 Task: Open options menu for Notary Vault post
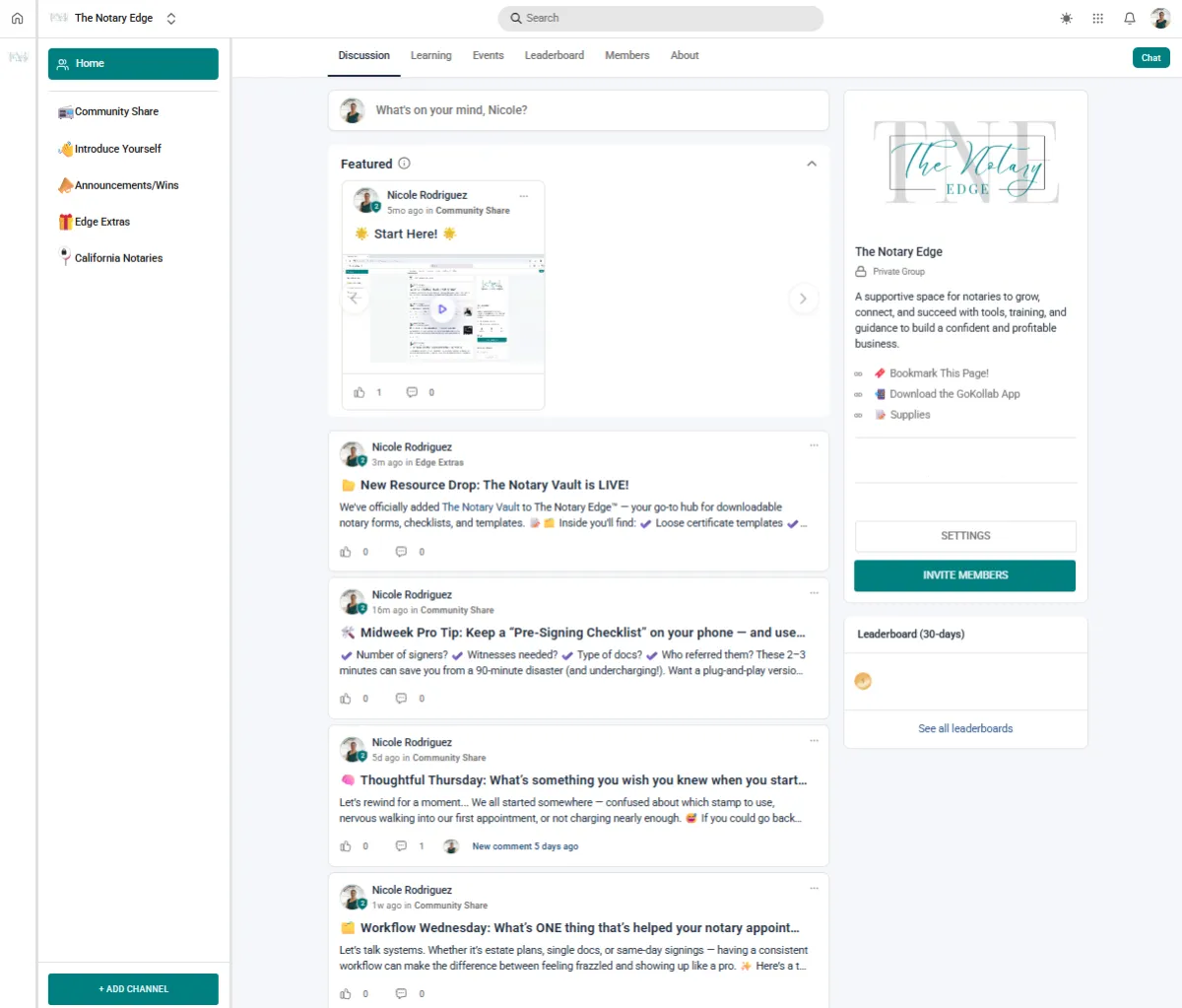[814, 445]
